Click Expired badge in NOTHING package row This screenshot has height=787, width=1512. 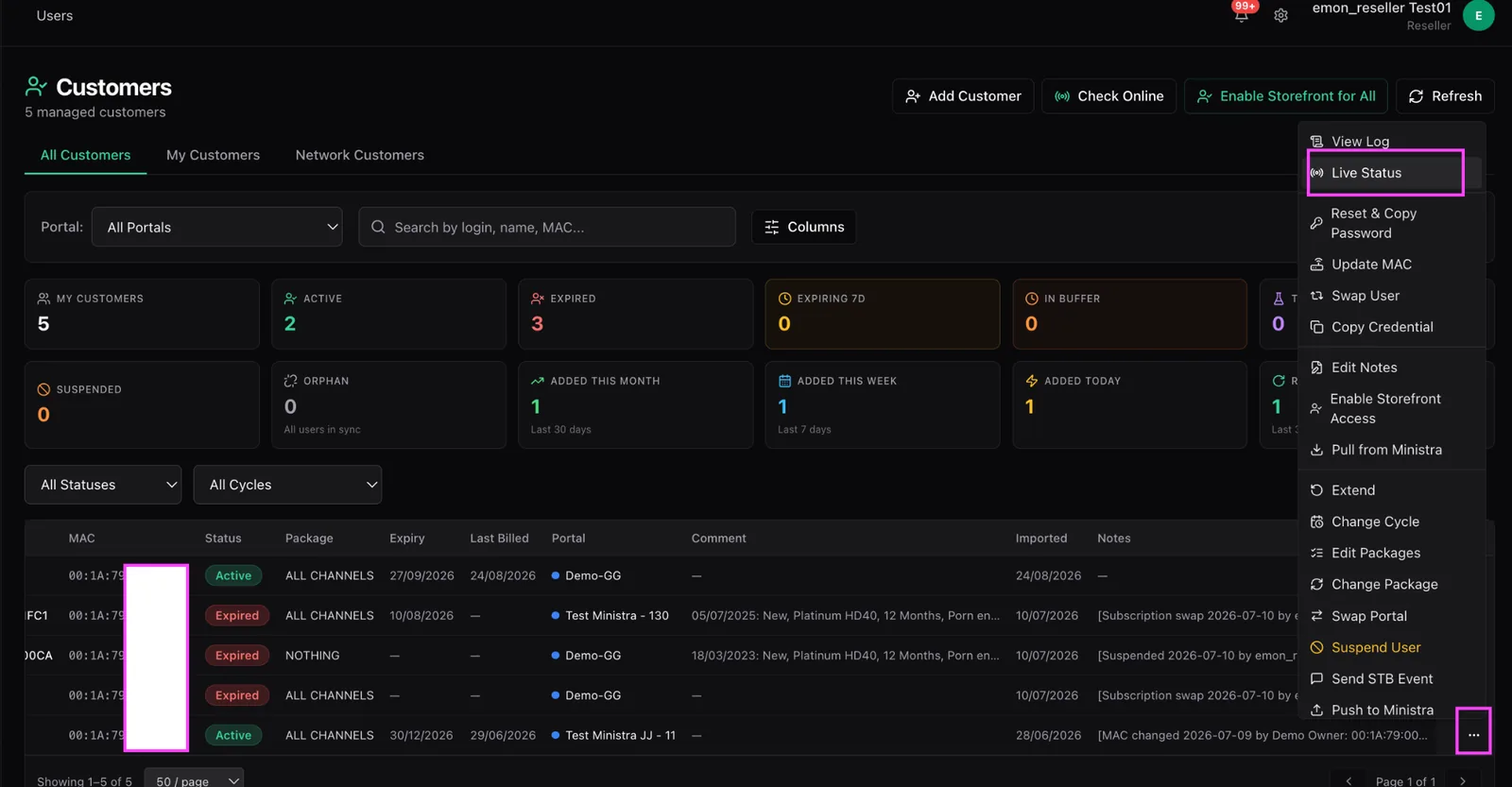(x=236, y=656)
